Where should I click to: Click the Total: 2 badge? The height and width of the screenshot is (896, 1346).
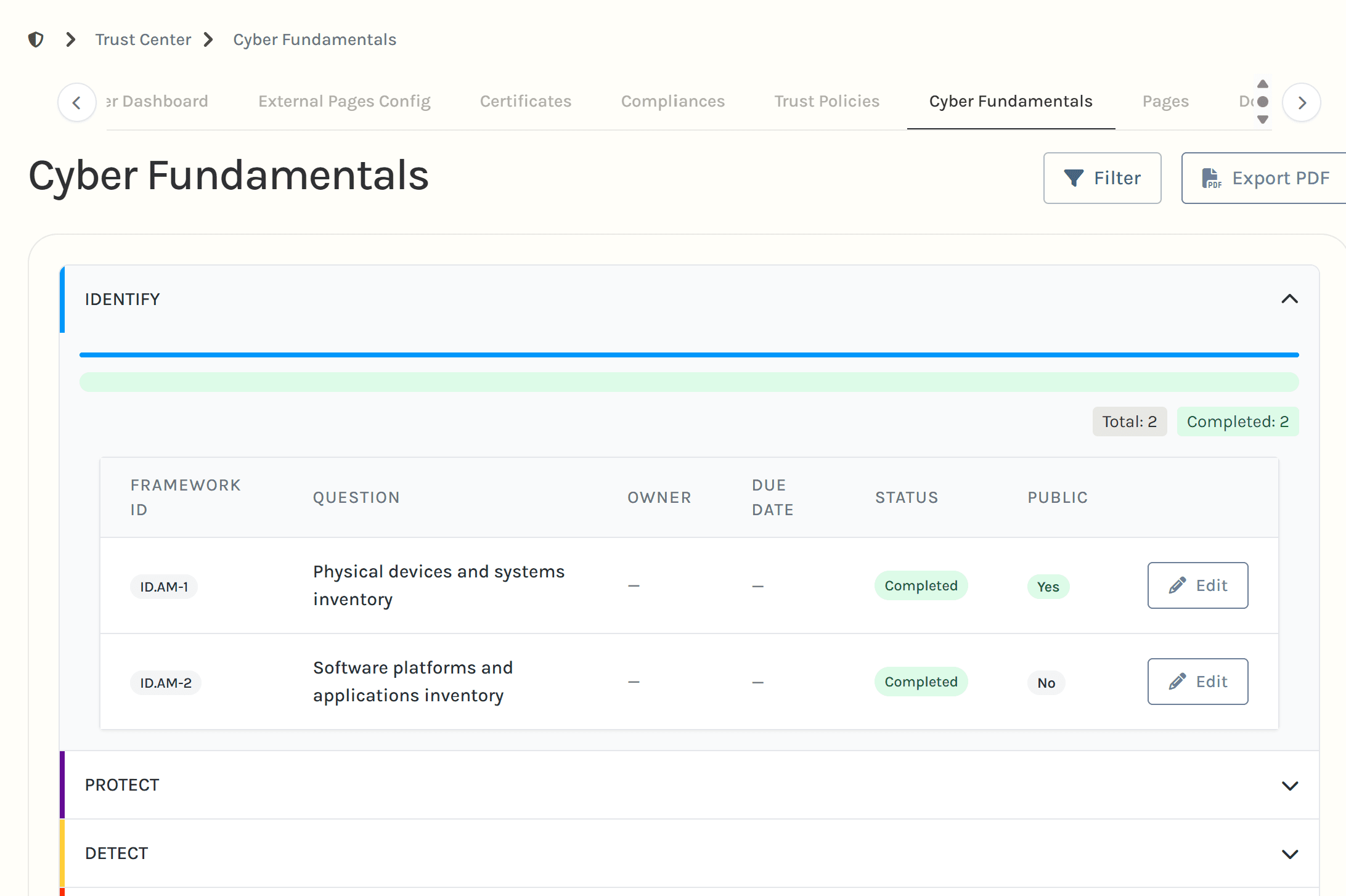coord(1129,422)
